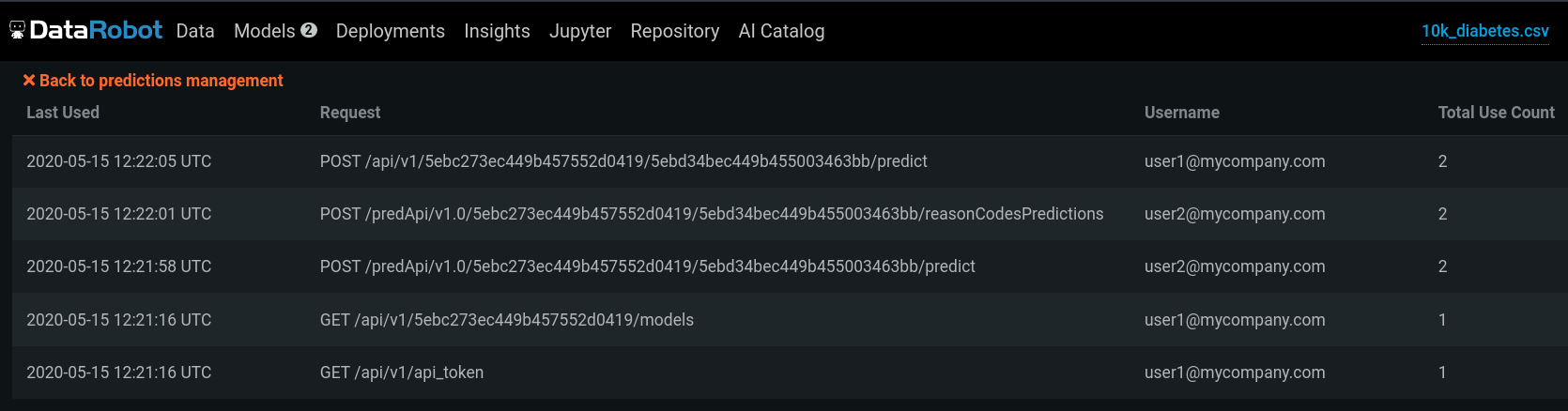Screen dimensions: 1568x411
Task: Click the X icon beside Back to predictions
Action: 29,81
